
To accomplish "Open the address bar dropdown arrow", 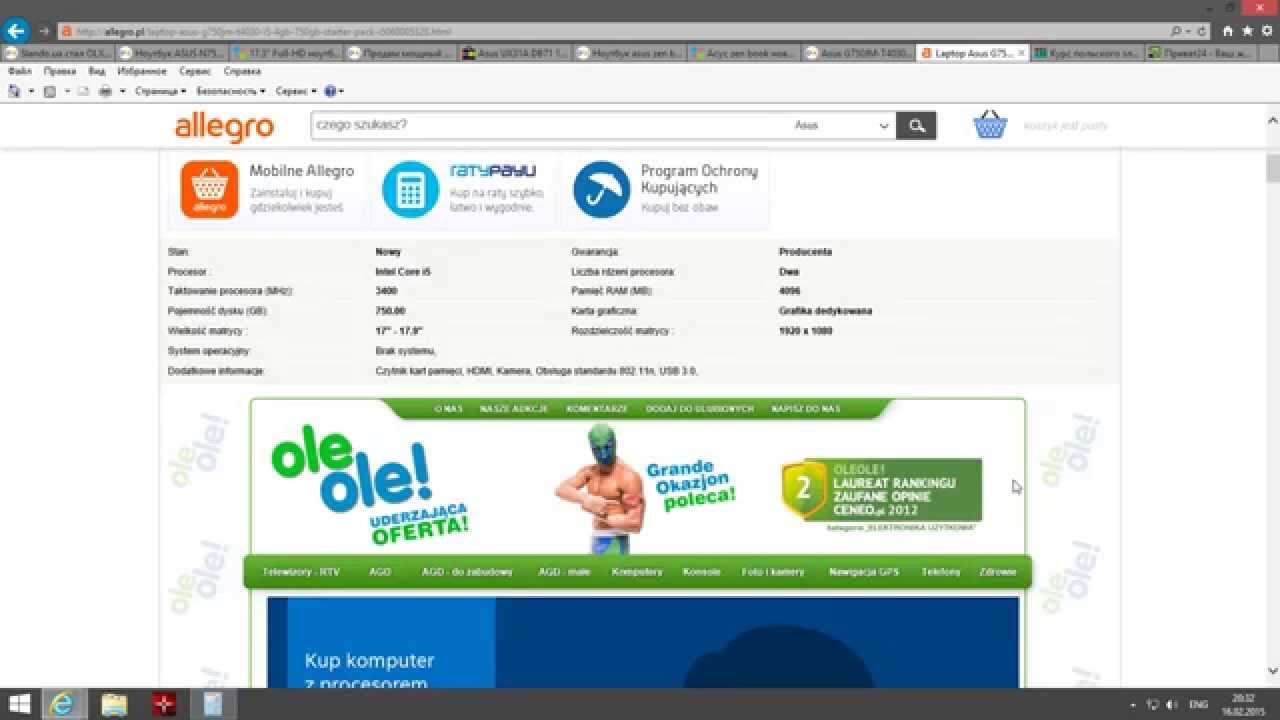I will tap(1187, 31).
